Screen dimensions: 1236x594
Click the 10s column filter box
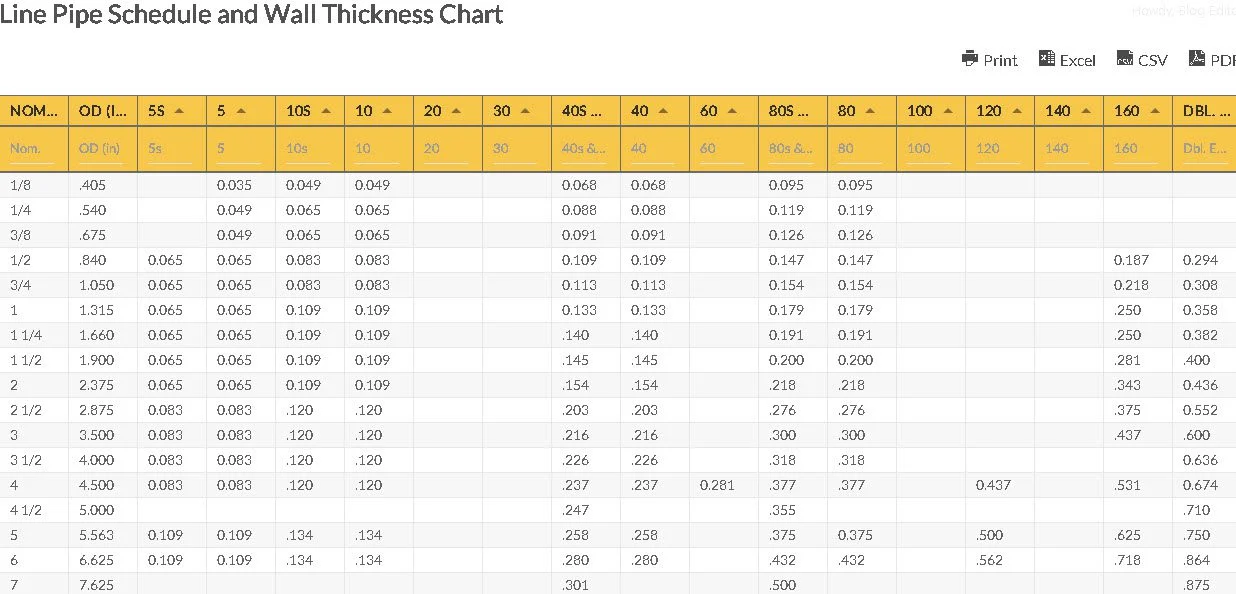point(310,149)
